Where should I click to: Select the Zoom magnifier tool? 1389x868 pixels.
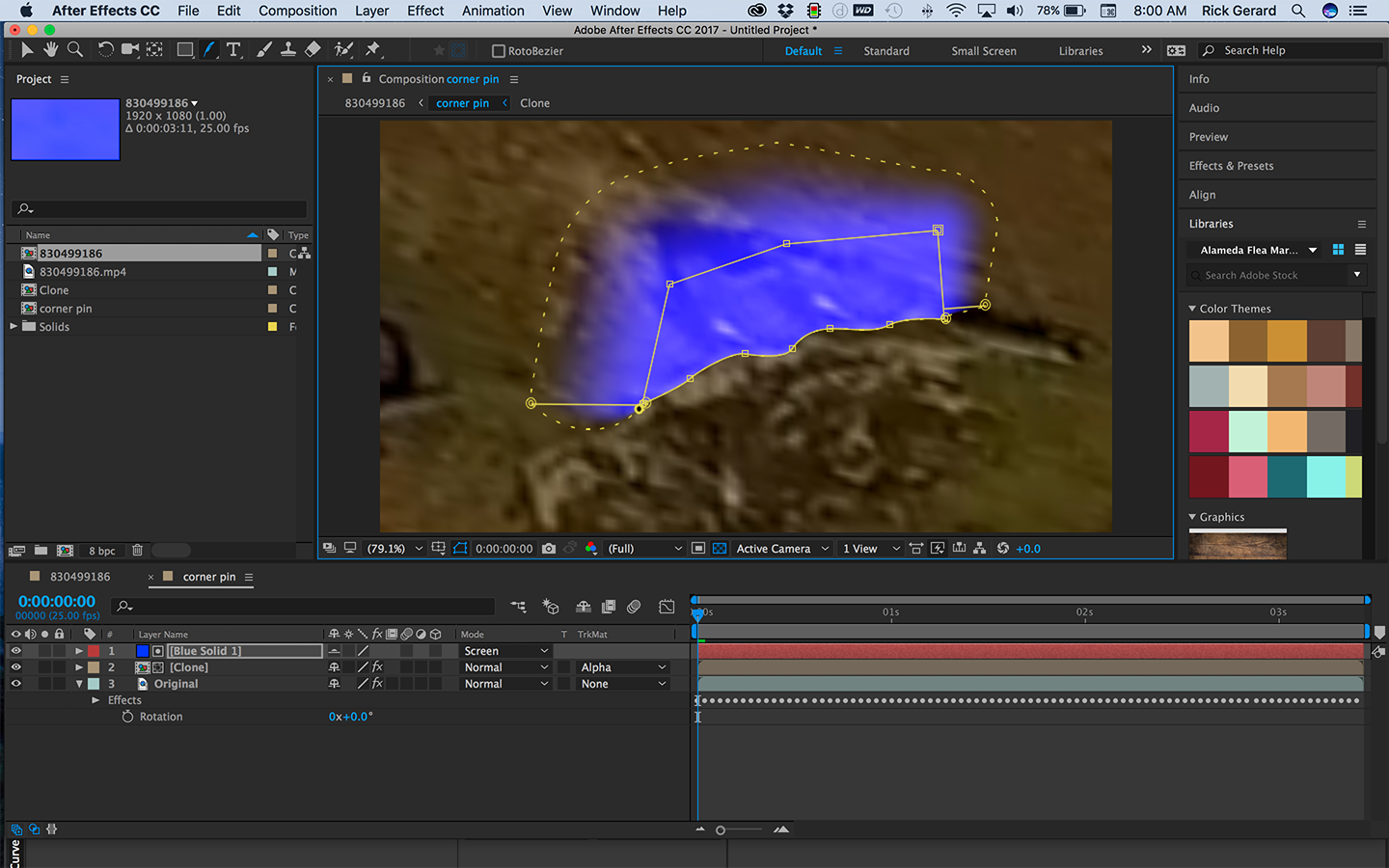click(74, 50)
